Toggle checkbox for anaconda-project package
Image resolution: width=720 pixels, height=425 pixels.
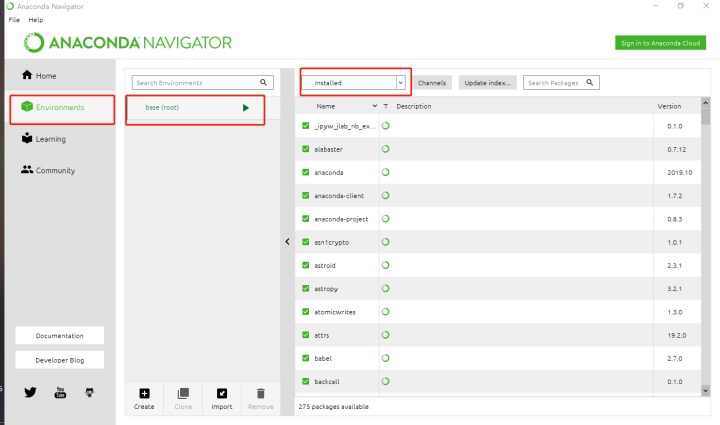pyautogui.click(x=306, y=218)
